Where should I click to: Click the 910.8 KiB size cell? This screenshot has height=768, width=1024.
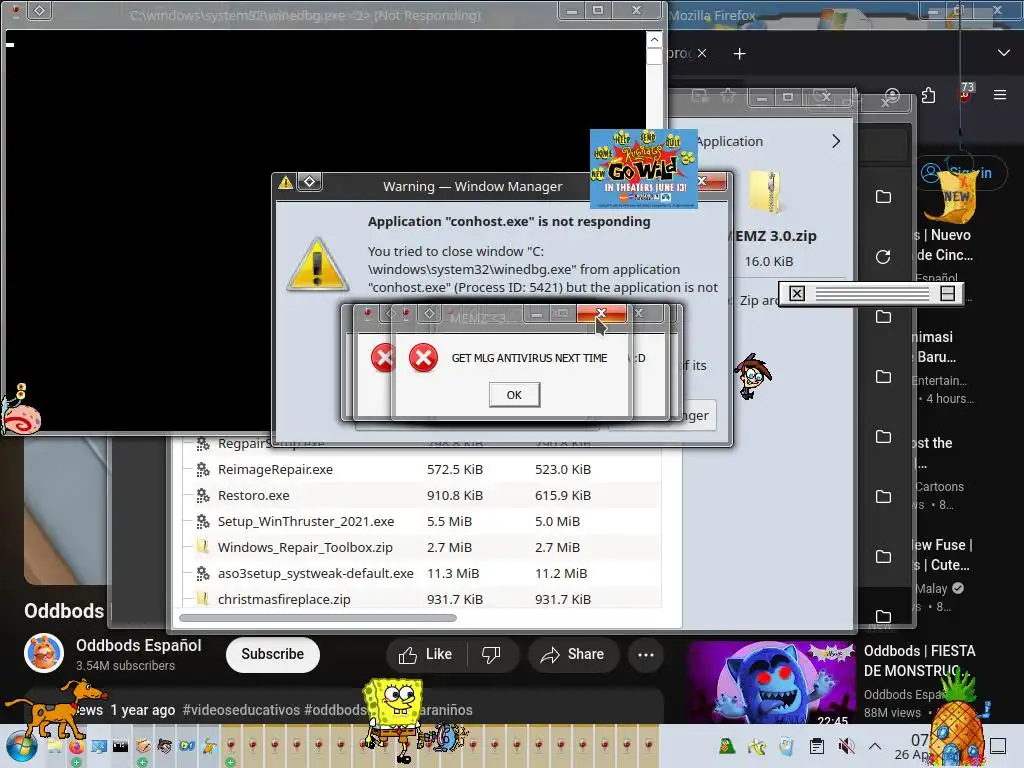pos(455,496)
